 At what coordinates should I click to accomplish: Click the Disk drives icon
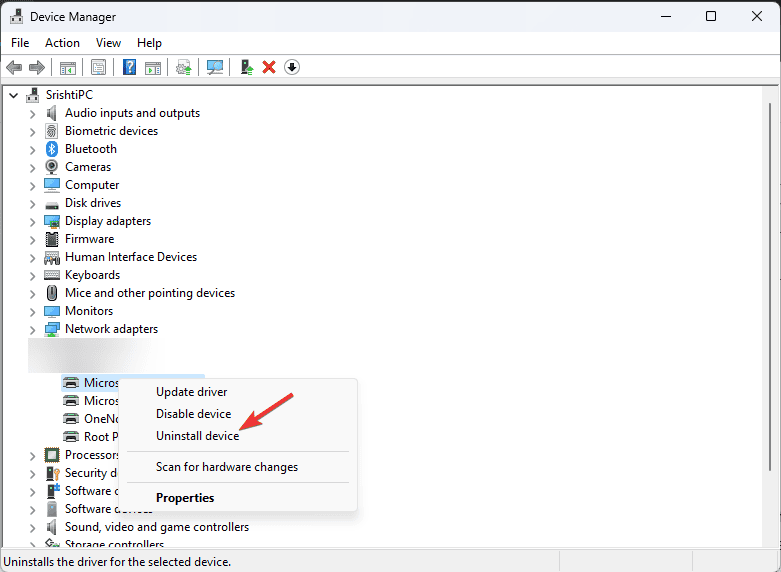[52, 204]
